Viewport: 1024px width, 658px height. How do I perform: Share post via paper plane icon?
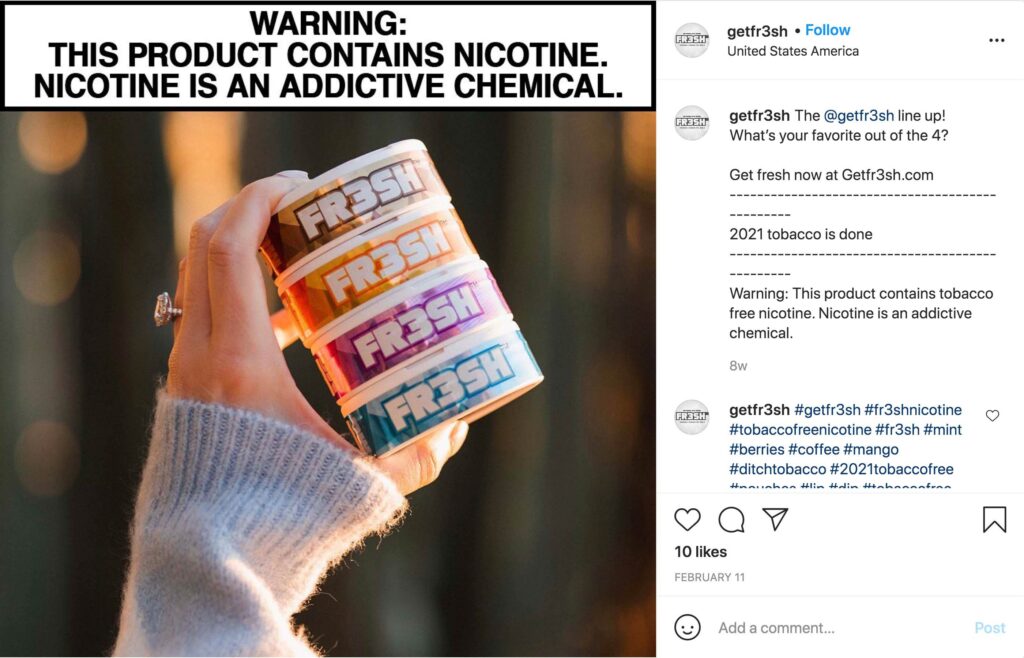775,519
